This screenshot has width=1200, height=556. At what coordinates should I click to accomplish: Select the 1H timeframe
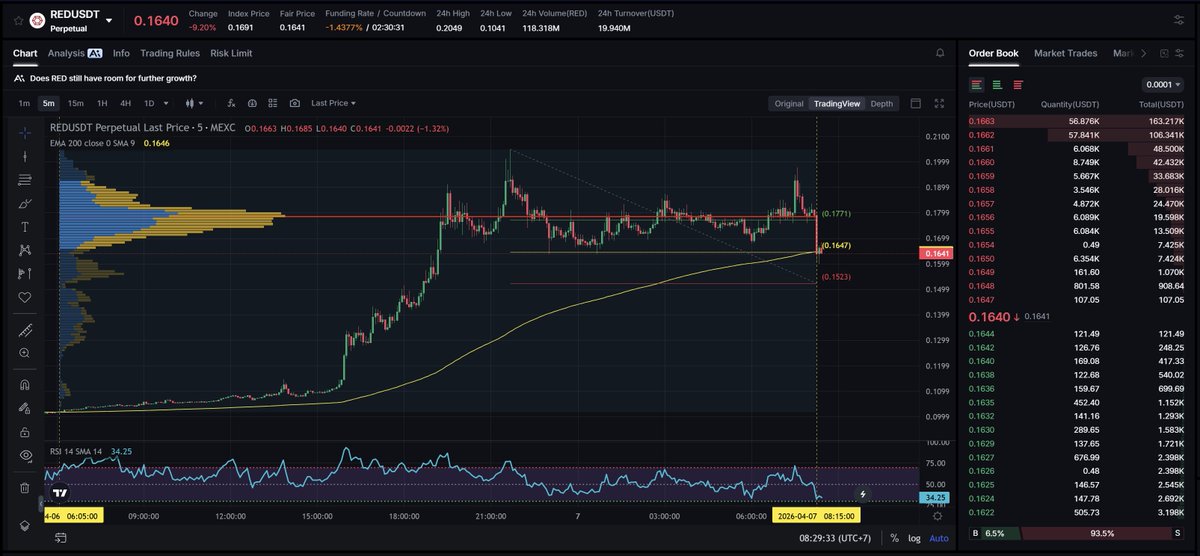click(x=102, y=103)
